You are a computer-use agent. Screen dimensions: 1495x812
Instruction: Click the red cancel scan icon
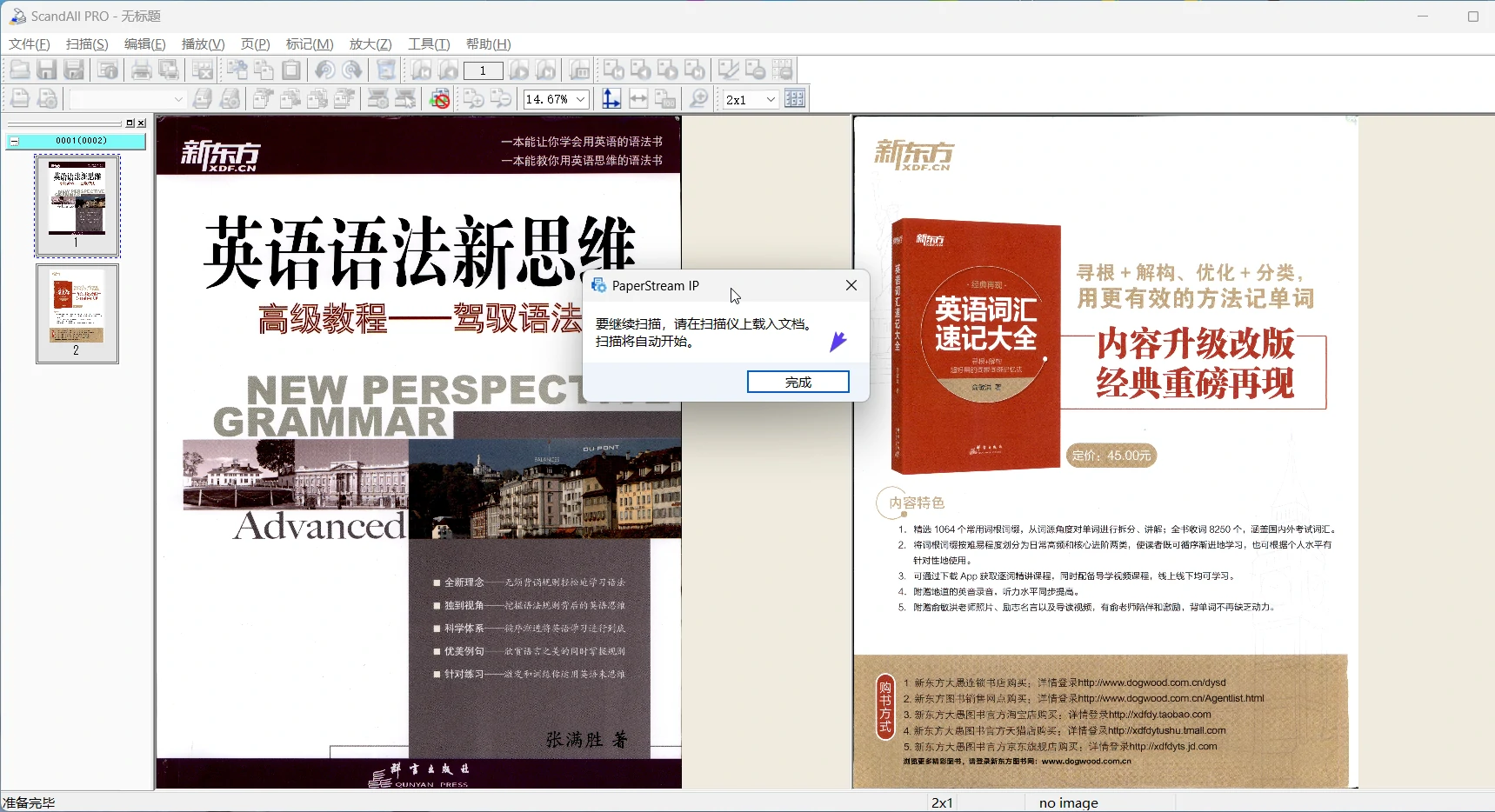(441, 99)
